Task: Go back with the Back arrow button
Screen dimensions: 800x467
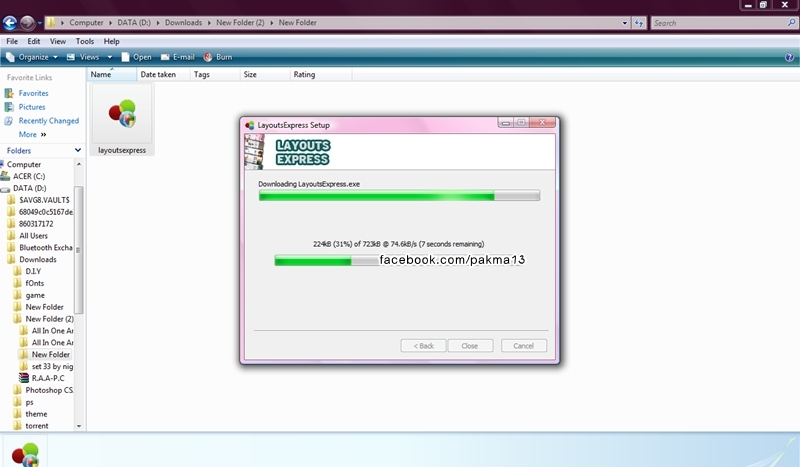Action: (10, 23)
